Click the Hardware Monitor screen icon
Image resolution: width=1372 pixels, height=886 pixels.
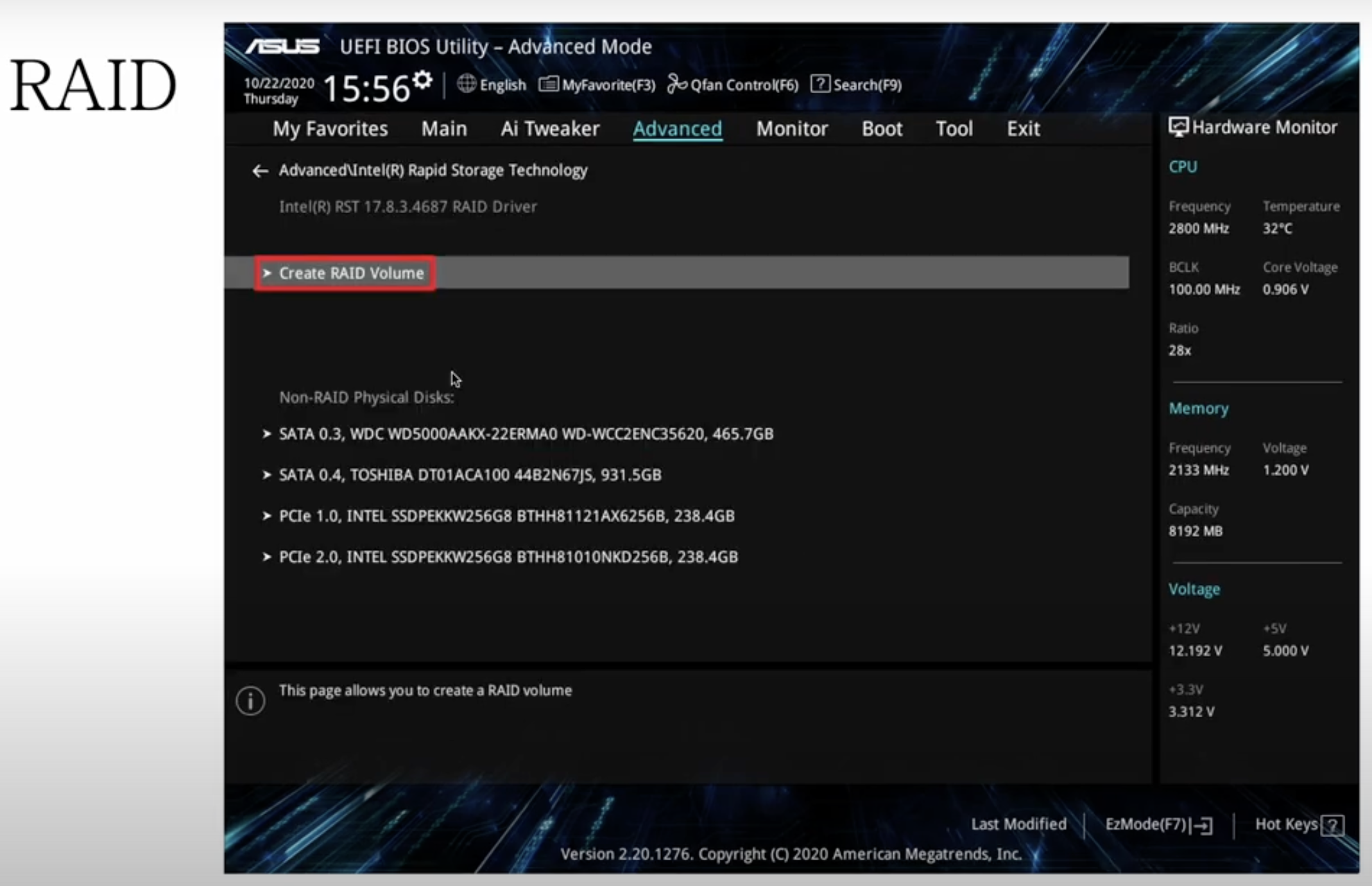[1178, 126]
